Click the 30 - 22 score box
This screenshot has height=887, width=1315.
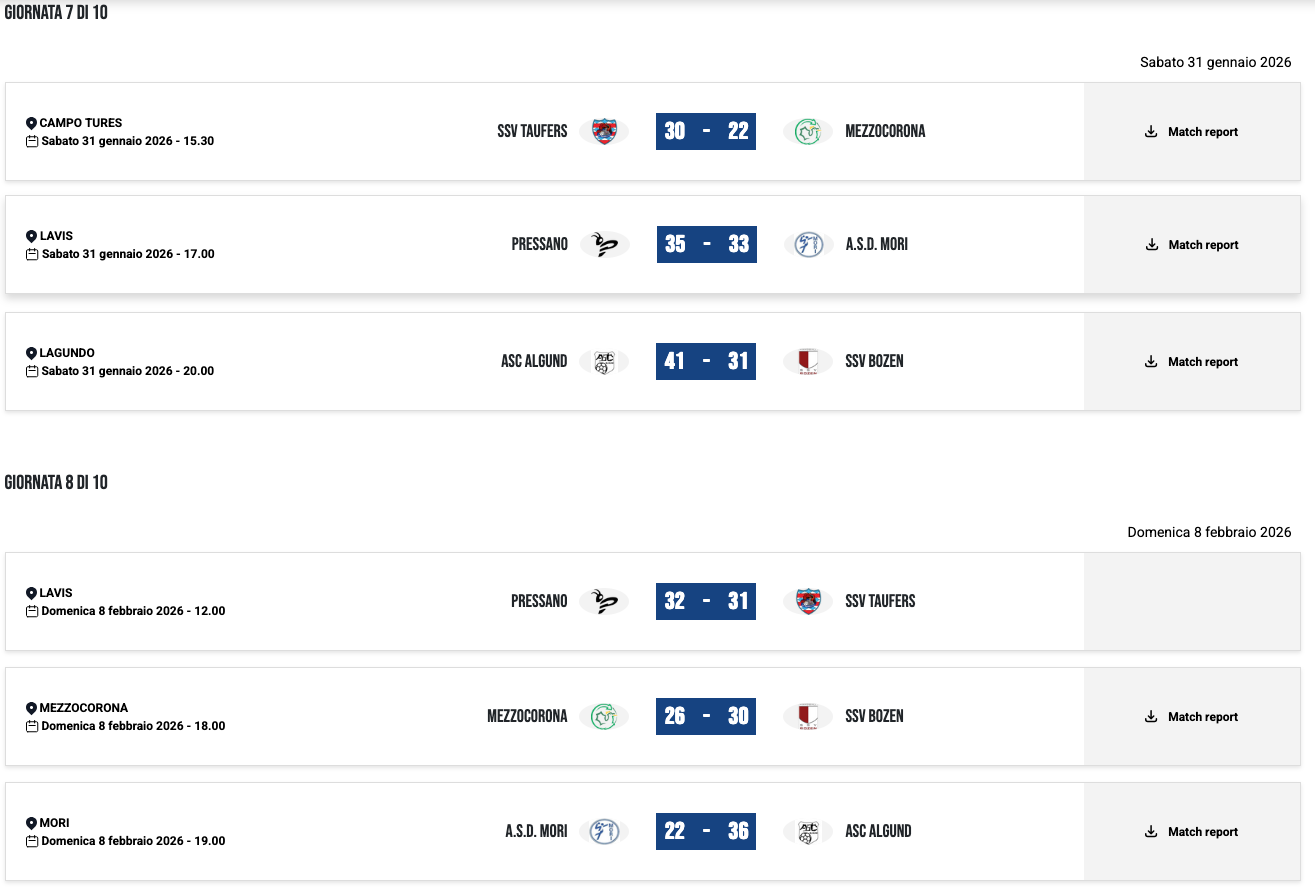706,131
